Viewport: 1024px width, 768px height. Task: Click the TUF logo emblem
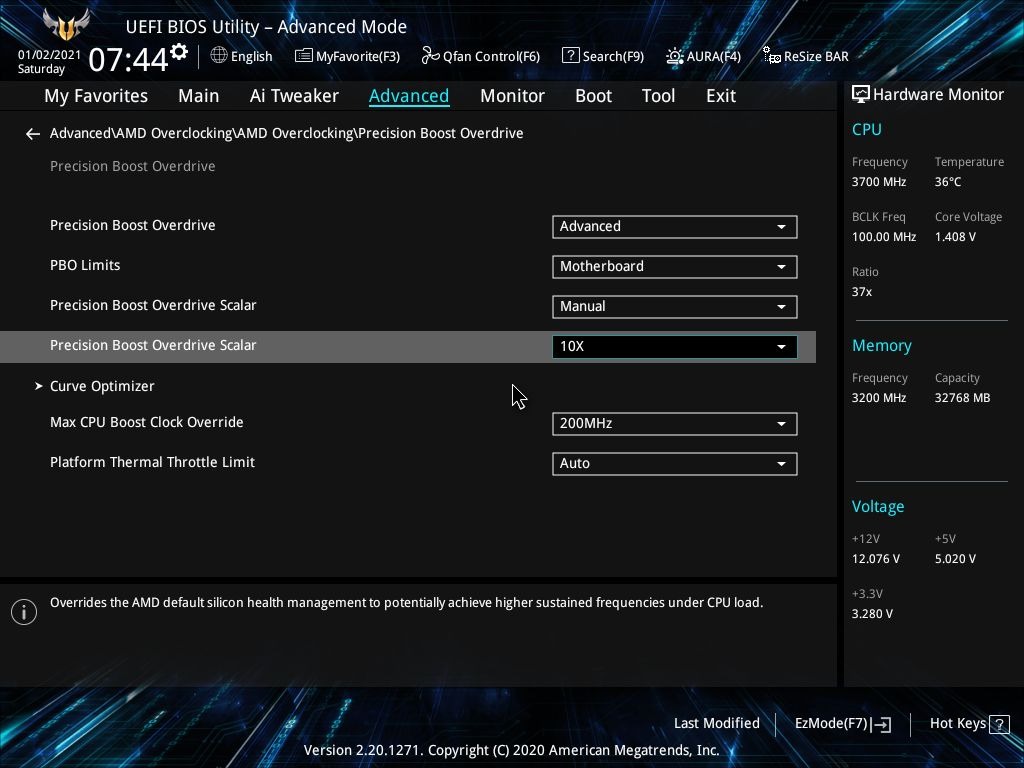pyautogui.click(x=66, y=24)
